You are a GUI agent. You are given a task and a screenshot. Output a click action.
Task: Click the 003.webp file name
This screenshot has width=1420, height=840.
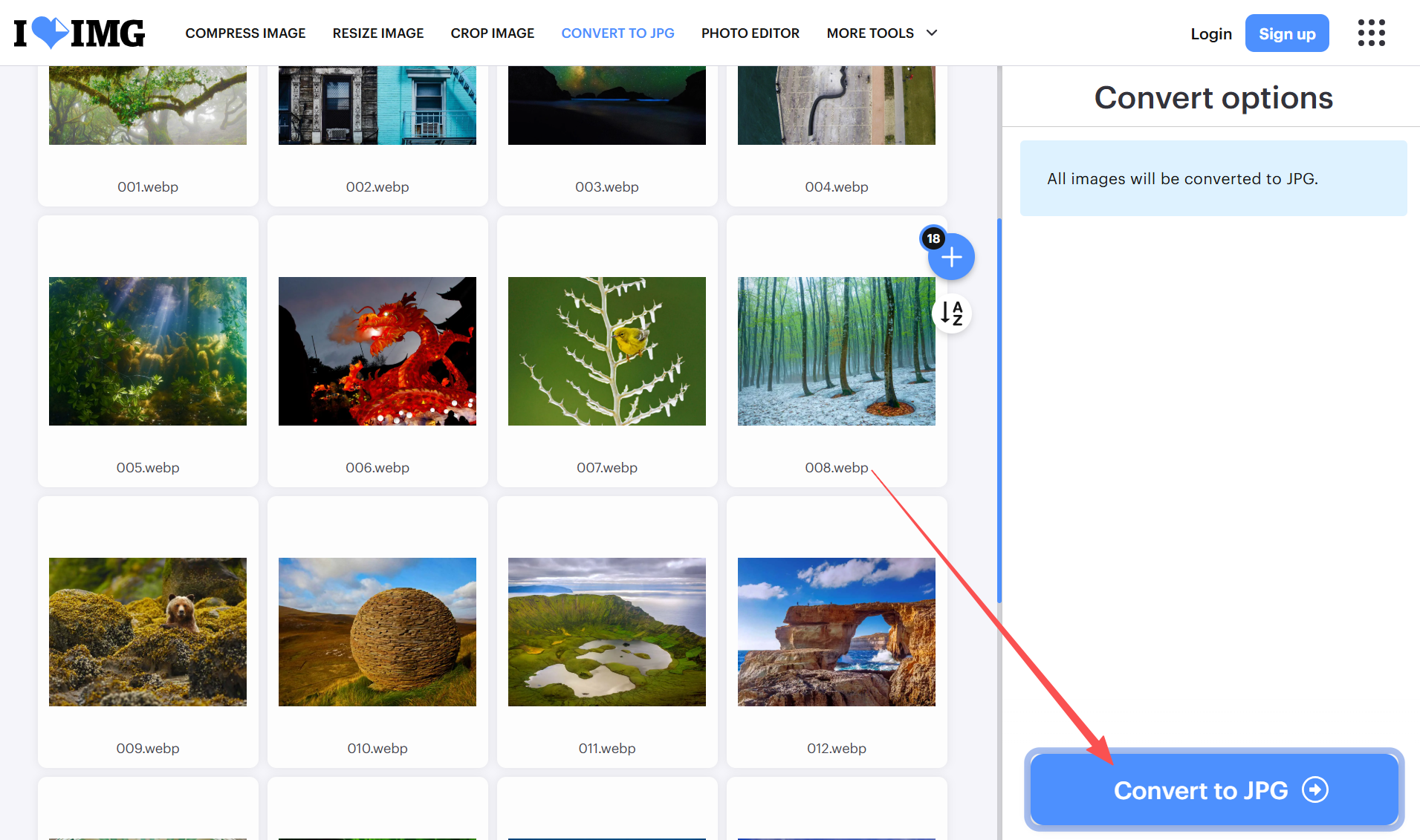(x=607, y=187)
